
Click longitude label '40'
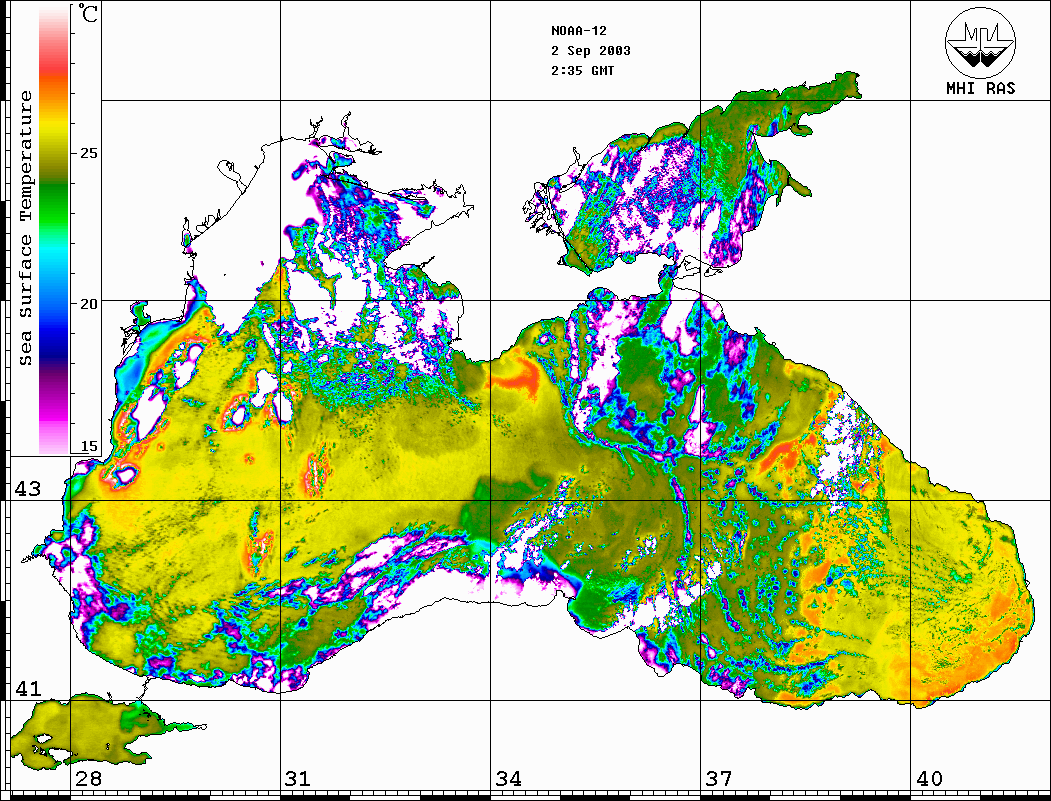click(929, 778)
